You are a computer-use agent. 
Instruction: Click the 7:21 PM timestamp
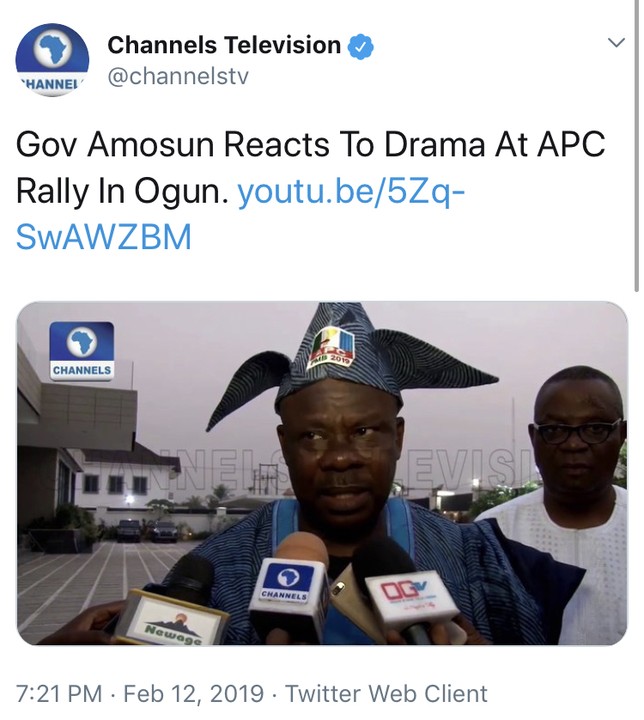pos(59,693)
